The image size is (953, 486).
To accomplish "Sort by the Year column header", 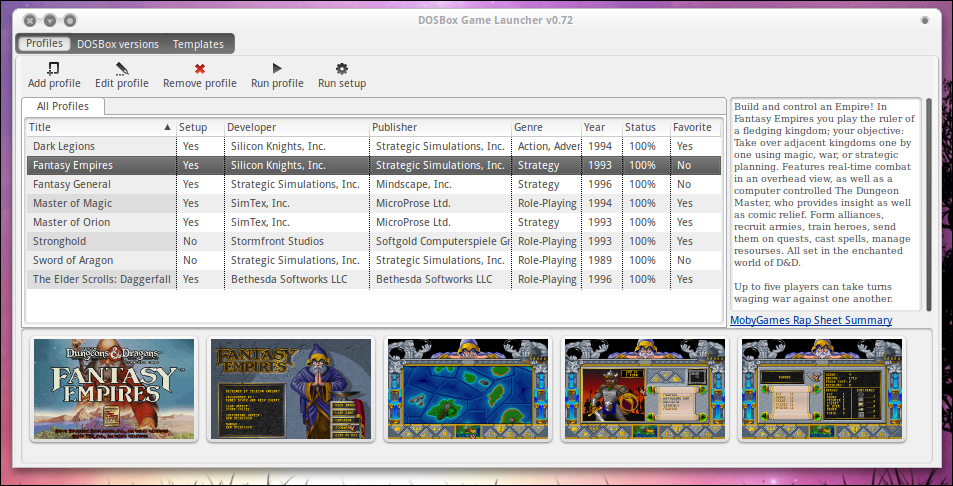I will [600, 127].
